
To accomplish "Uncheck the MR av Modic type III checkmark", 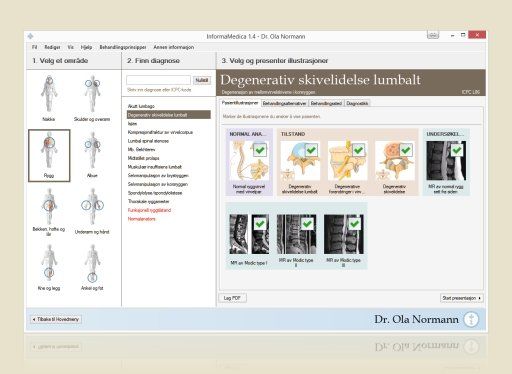I will pyautogui.click(x=355, y=224).
